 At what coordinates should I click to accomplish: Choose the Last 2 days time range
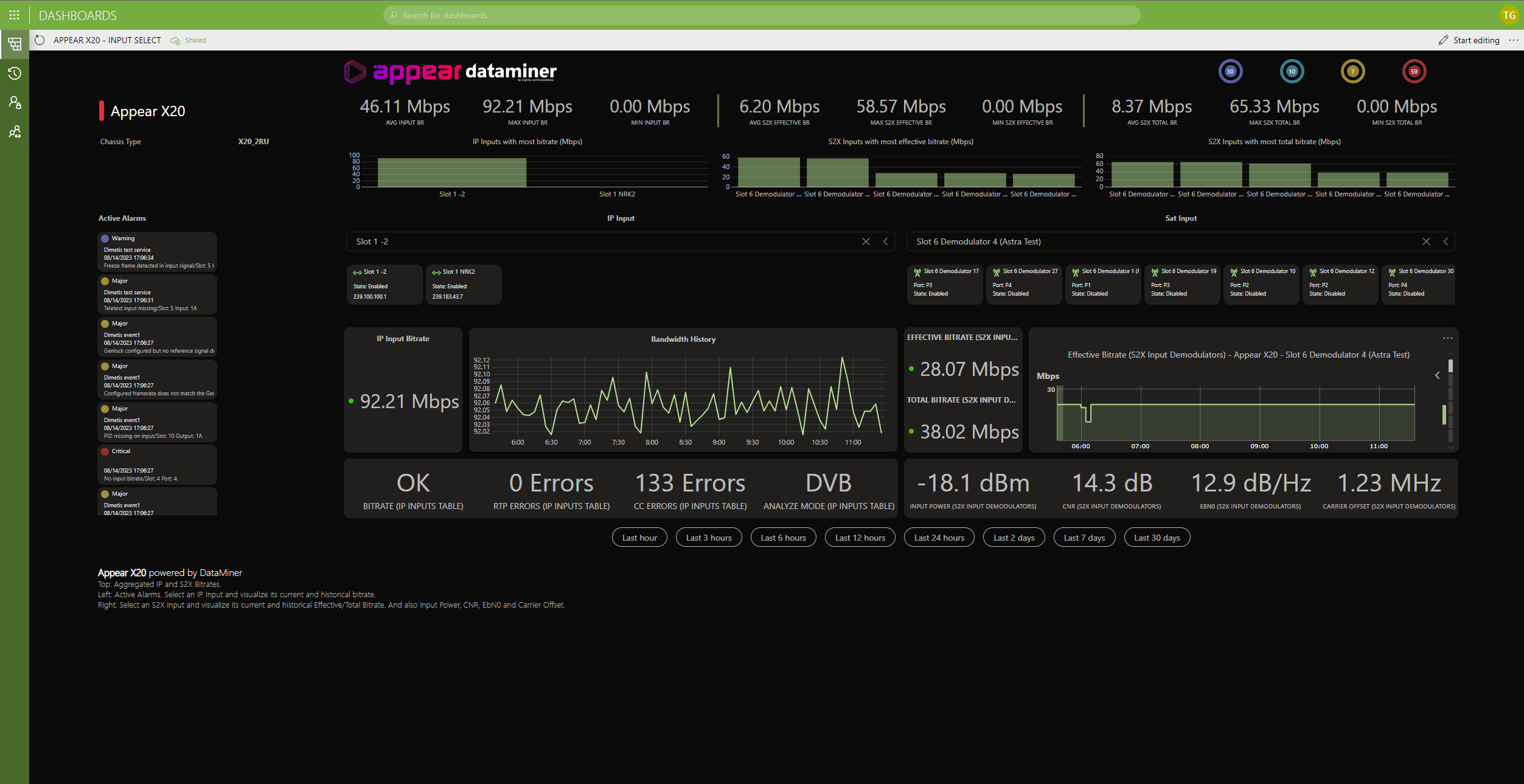(x=1014, y=538)
